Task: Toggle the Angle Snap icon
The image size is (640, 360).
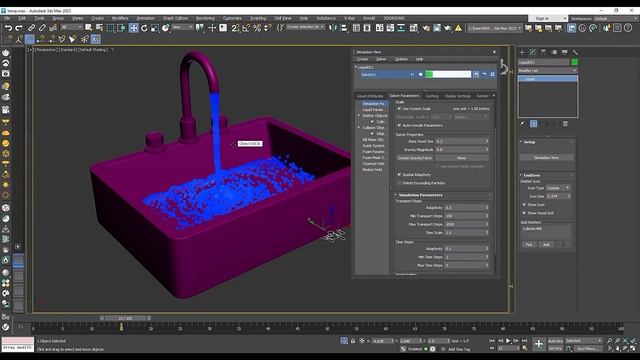Action: click(x=246, y=28)
